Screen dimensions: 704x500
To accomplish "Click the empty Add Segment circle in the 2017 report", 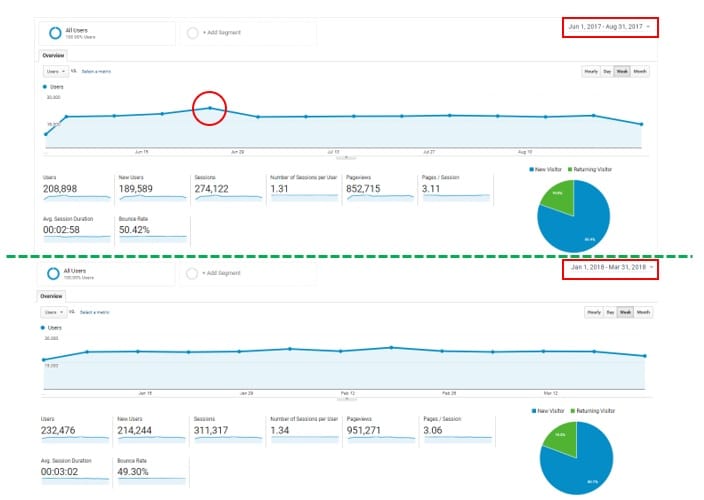I will pyautogui.click(x=192, y=33).
